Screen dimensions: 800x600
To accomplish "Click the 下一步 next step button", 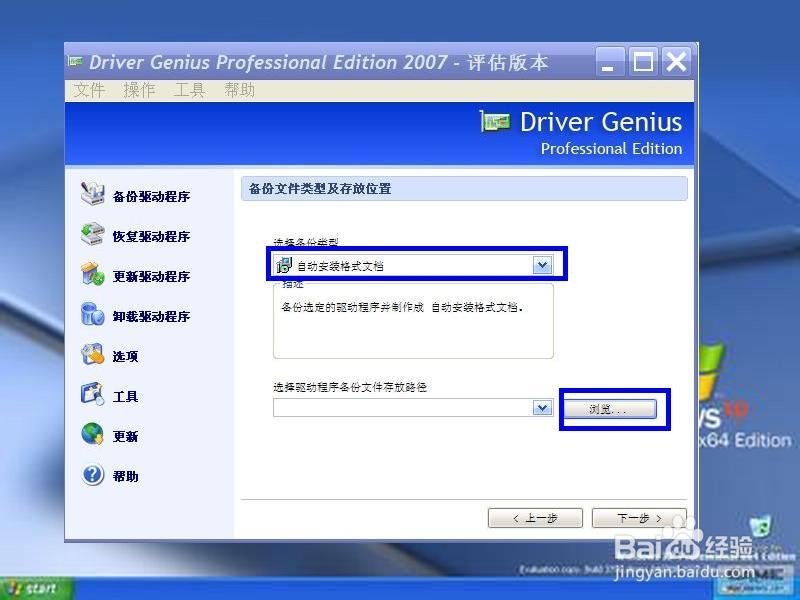I will coord(639,518).
